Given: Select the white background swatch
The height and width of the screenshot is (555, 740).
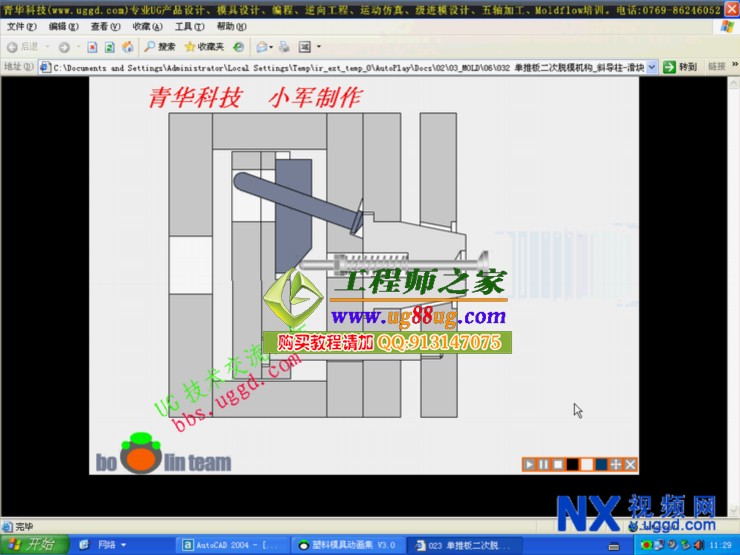Looking at the screenshot, I should click(587, 465).
